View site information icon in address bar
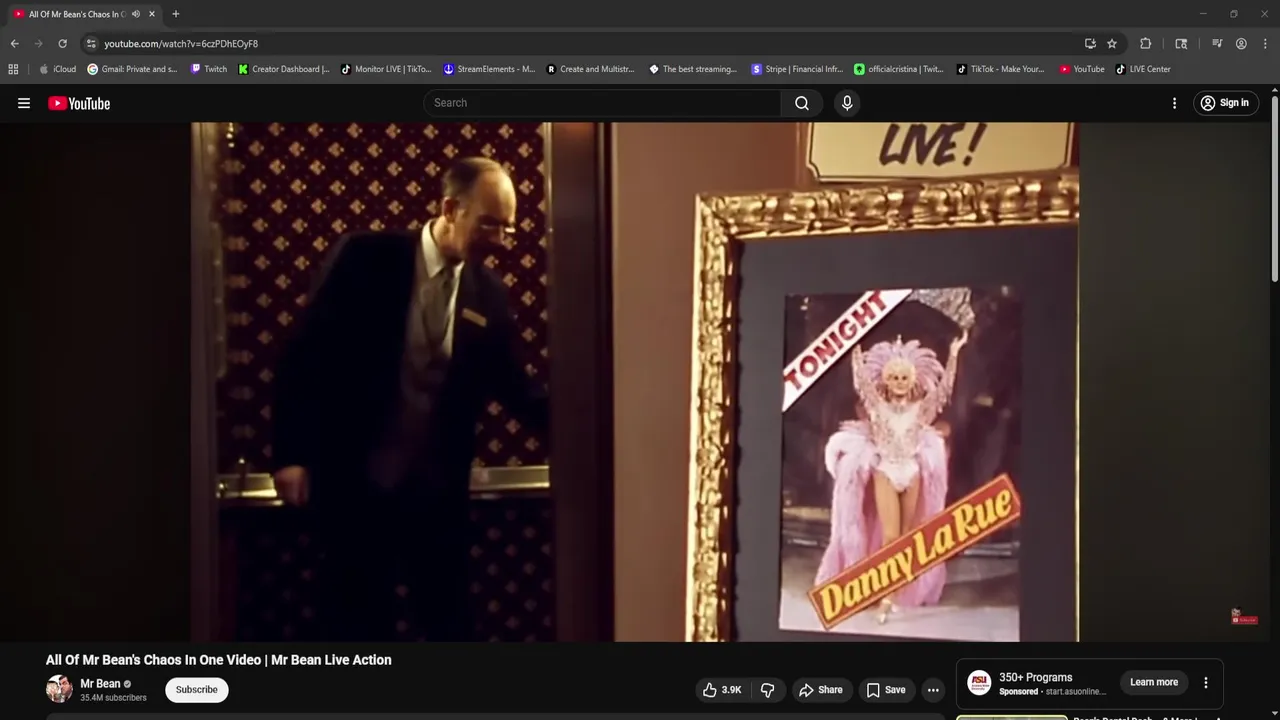Screen dimensions: 1280x720 coord(91,44)
